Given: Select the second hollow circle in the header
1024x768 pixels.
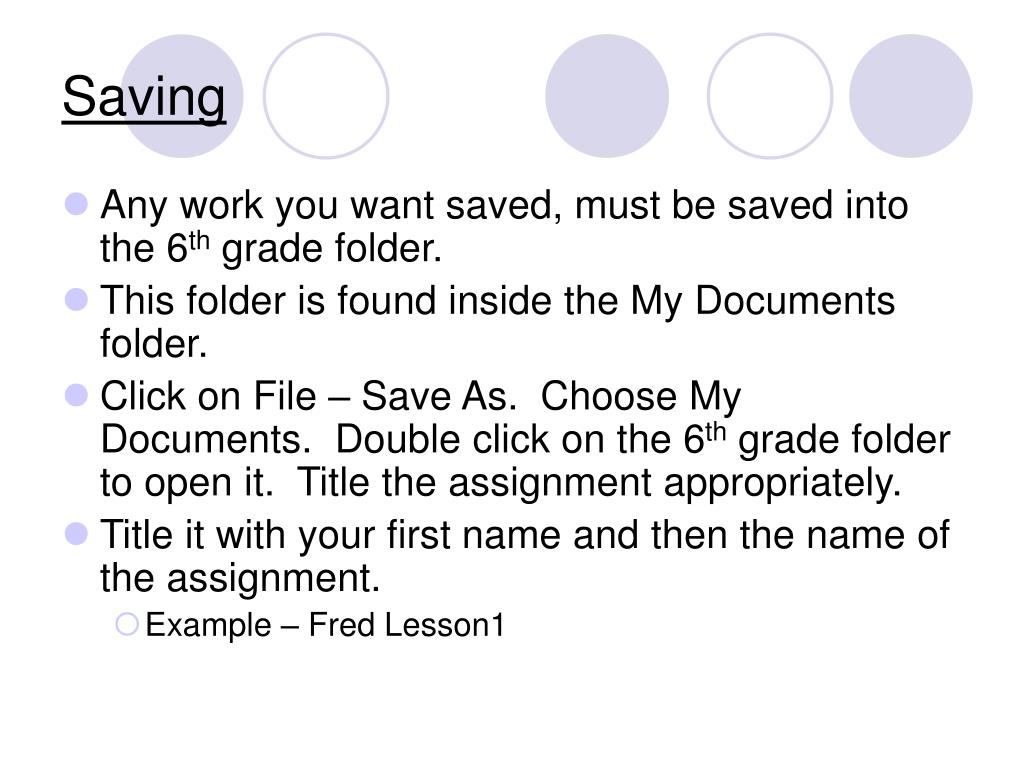Looking at the screenshot, I should [327, 96].
